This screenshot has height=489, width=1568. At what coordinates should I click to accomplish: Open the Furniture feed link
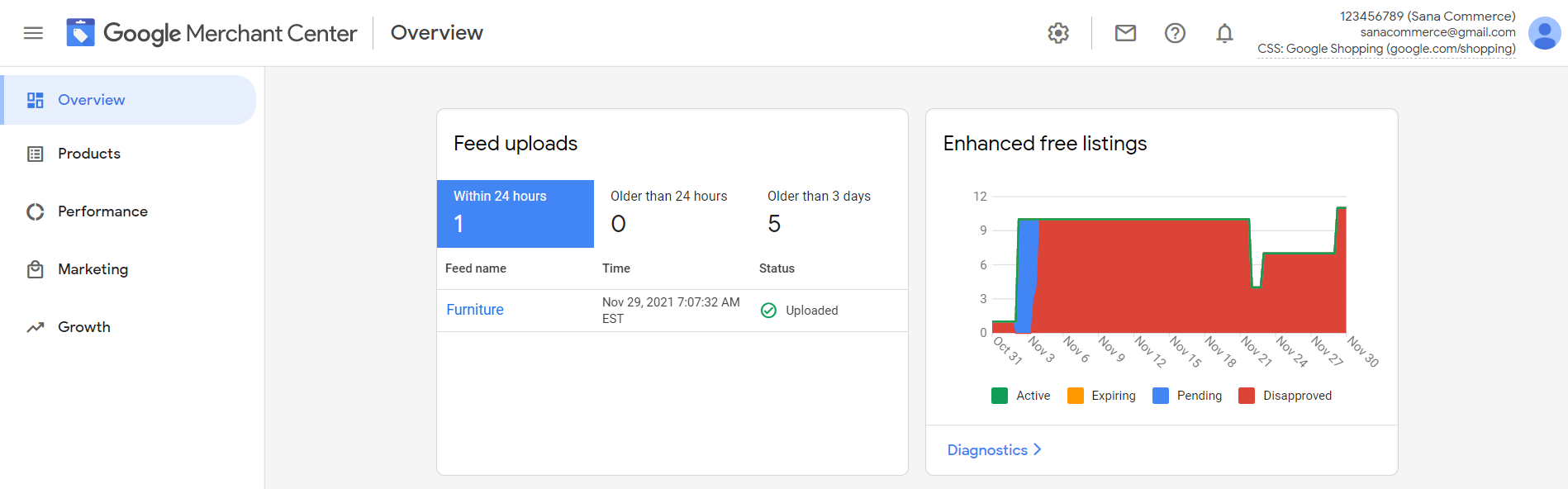(475, 310)
